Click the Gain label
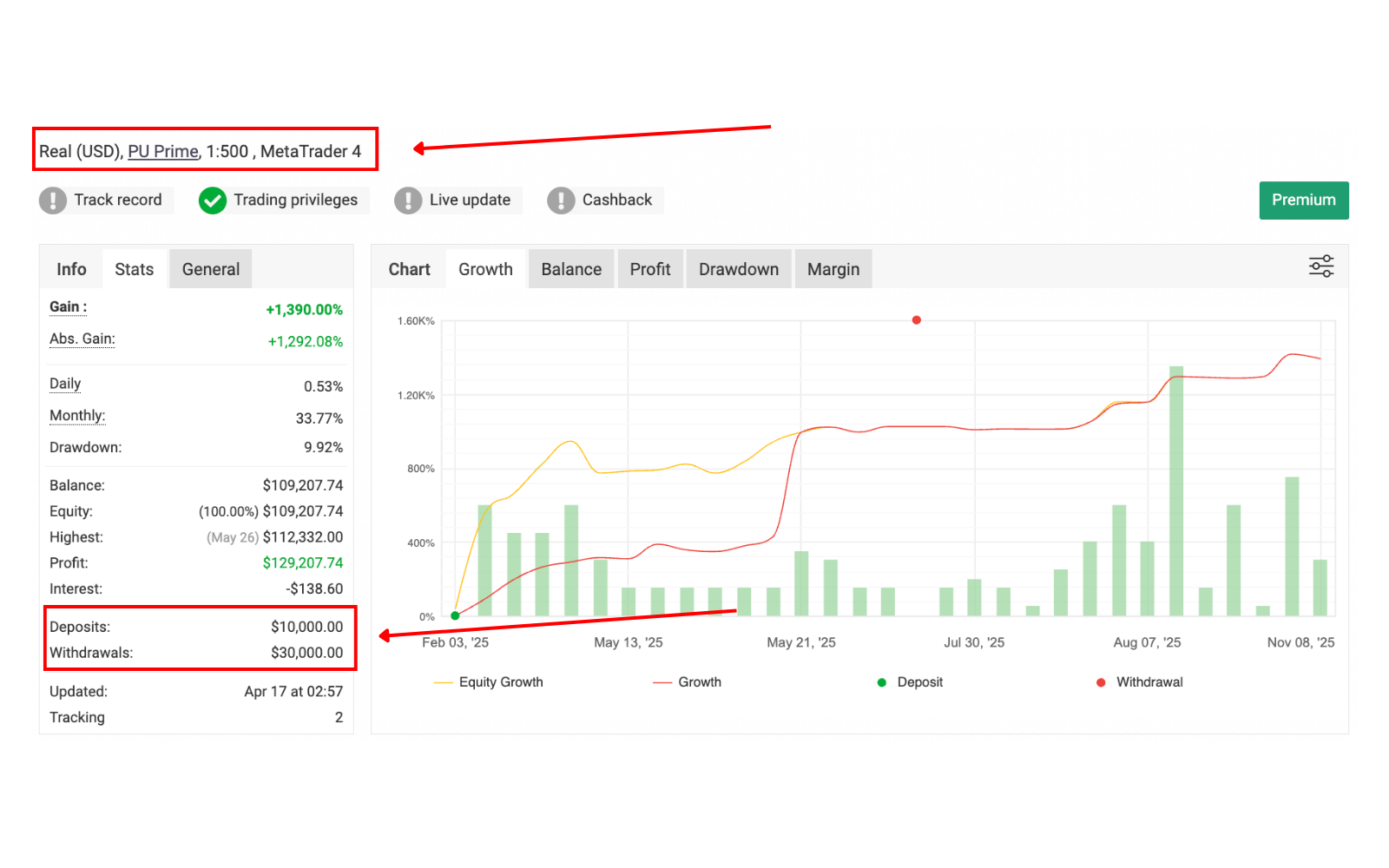This screenshot has width=1389, height=868. click(68, 307)
